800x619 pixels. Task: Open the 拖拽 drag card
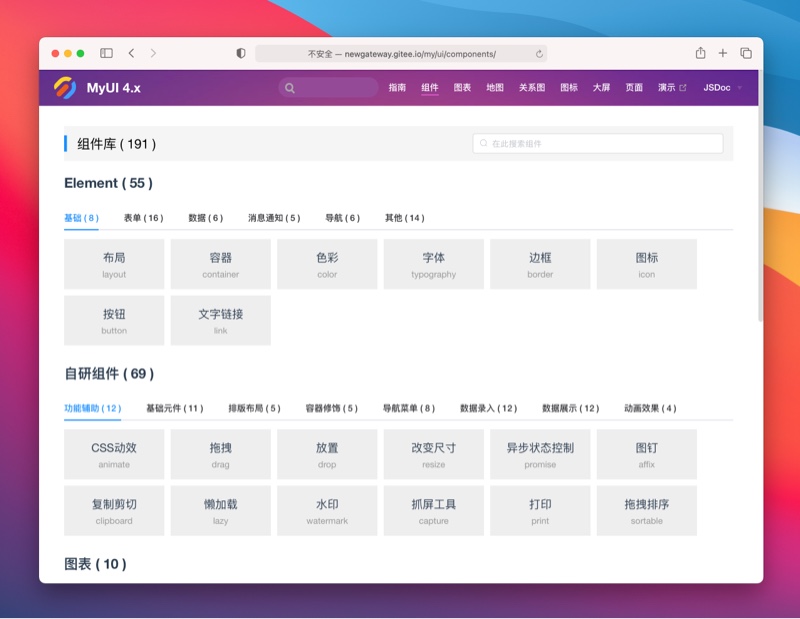[x=220, y=454]
